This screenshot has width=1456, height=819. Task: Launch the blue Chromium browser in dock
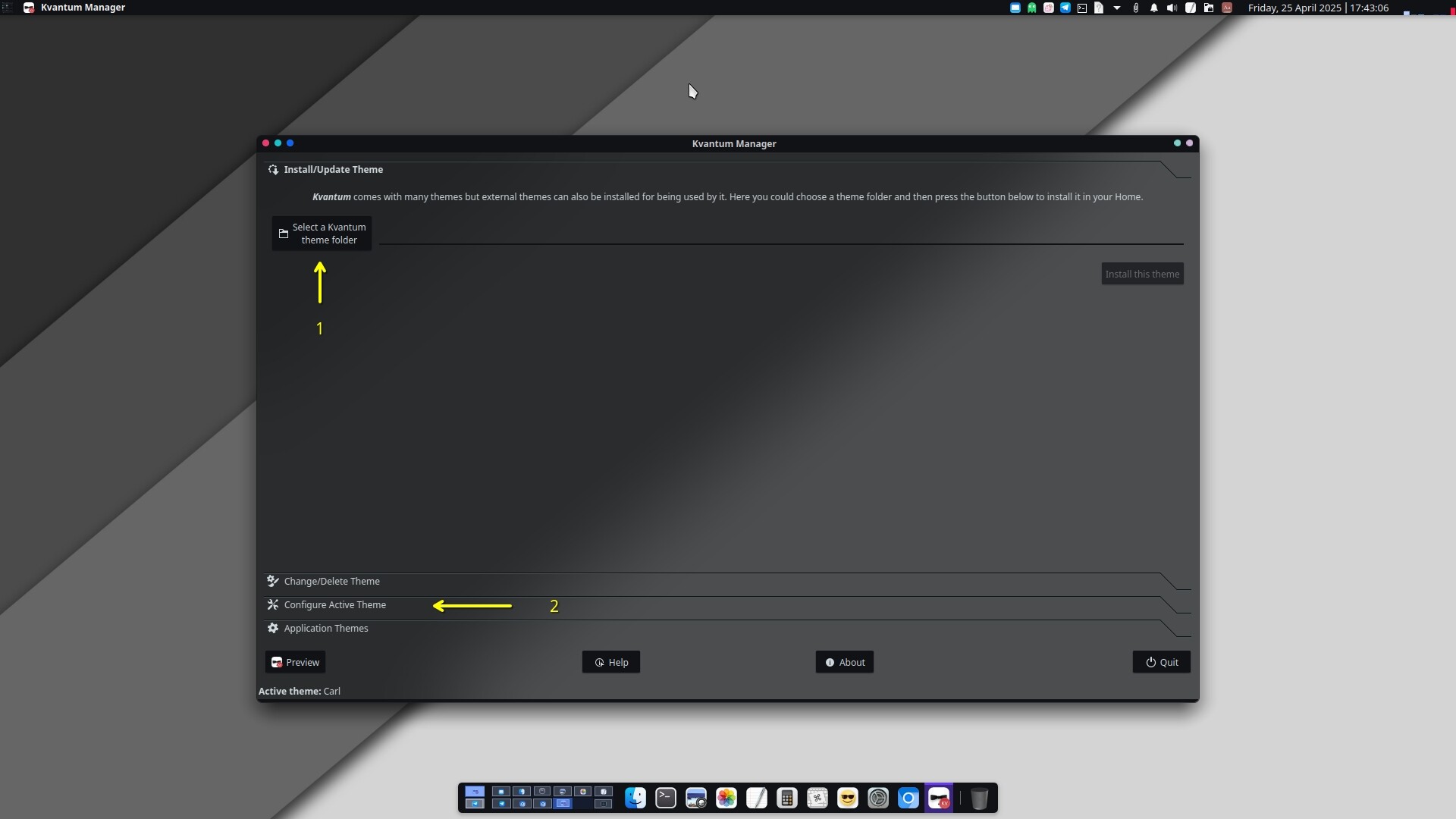(x=908, y=798)
